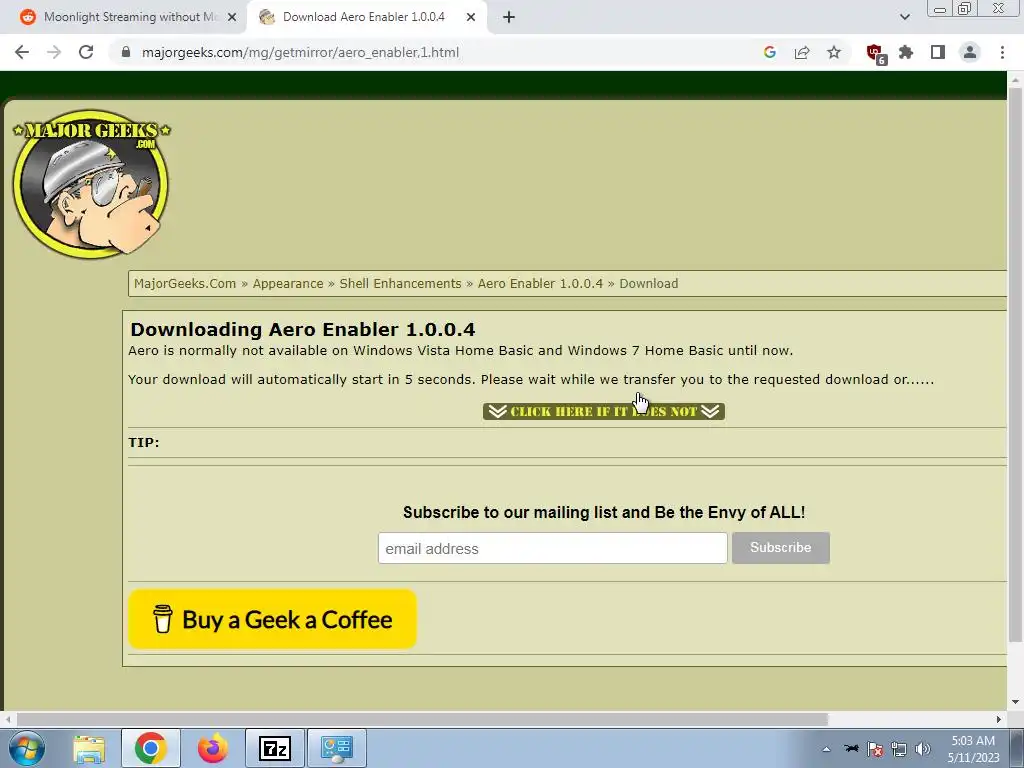Click the vertical scrollbar thumb

coord(1015,364)
